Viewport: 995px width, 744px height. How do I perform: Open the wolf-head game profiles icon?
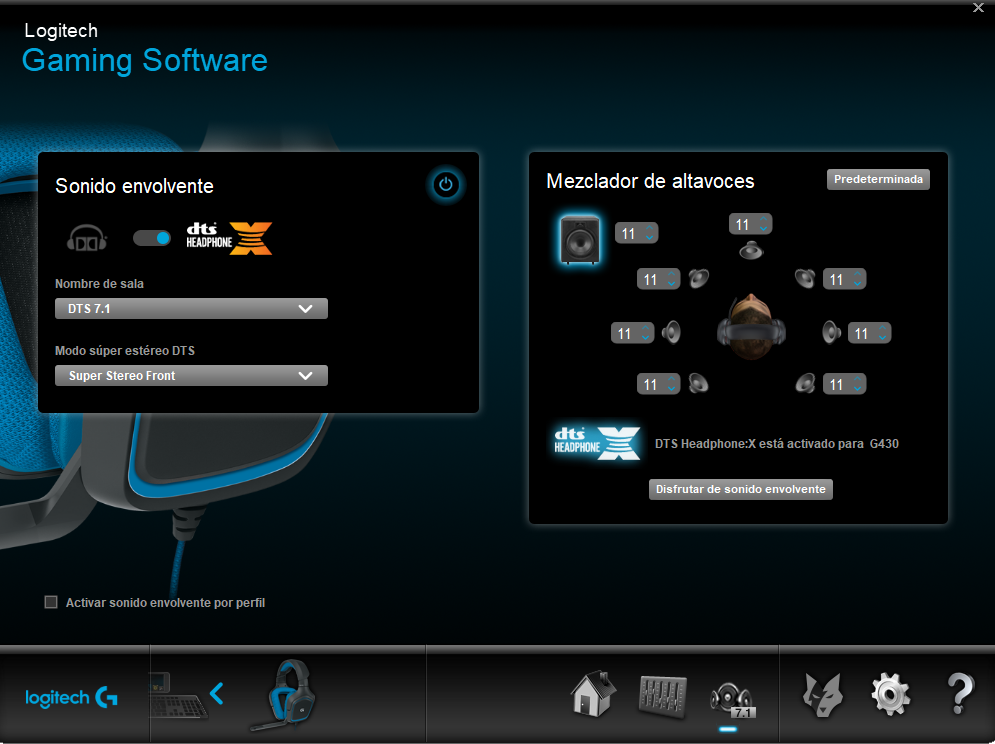(x=823, y=695)
